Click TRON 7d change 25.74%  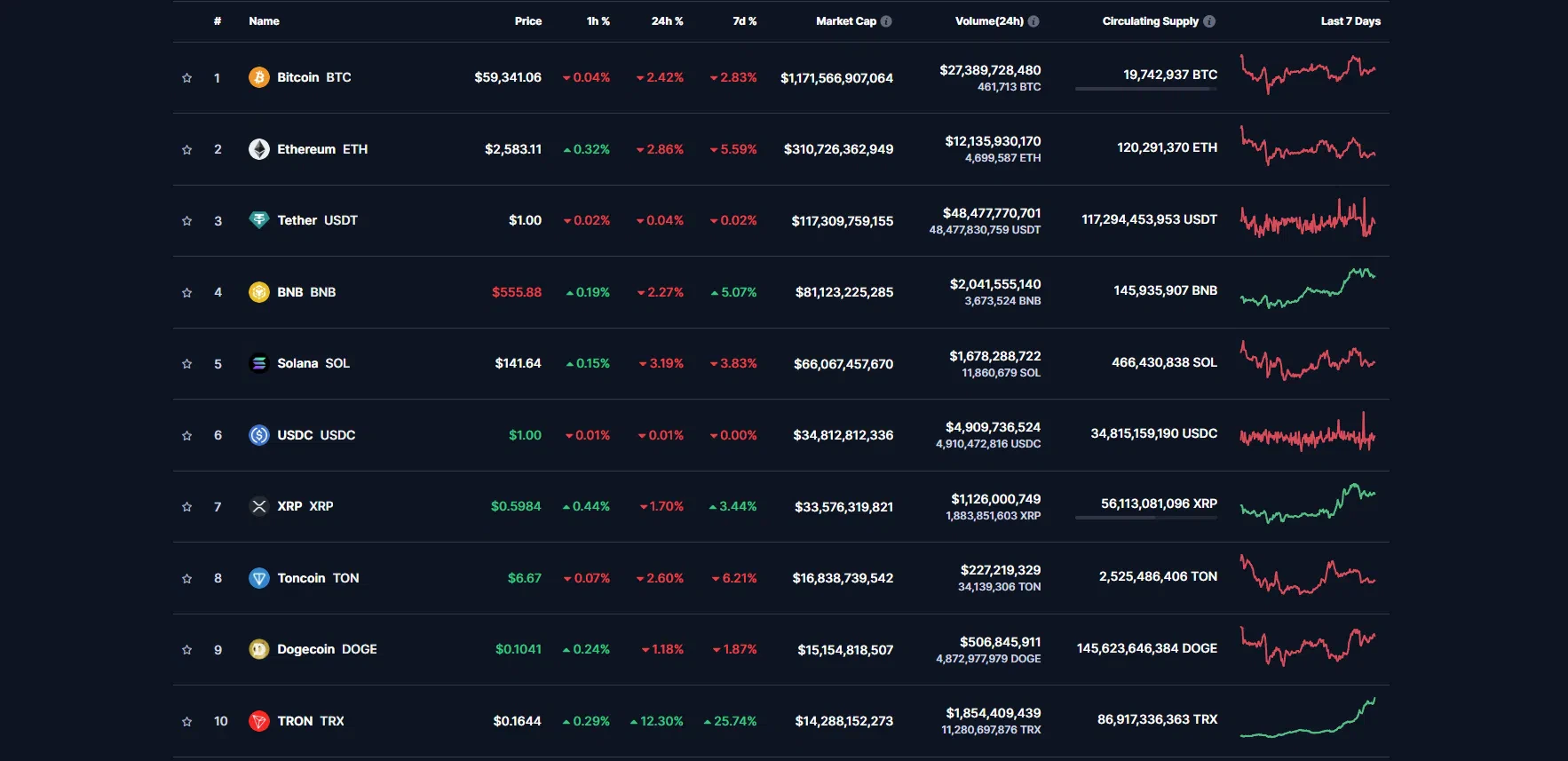tap(731, 721)
